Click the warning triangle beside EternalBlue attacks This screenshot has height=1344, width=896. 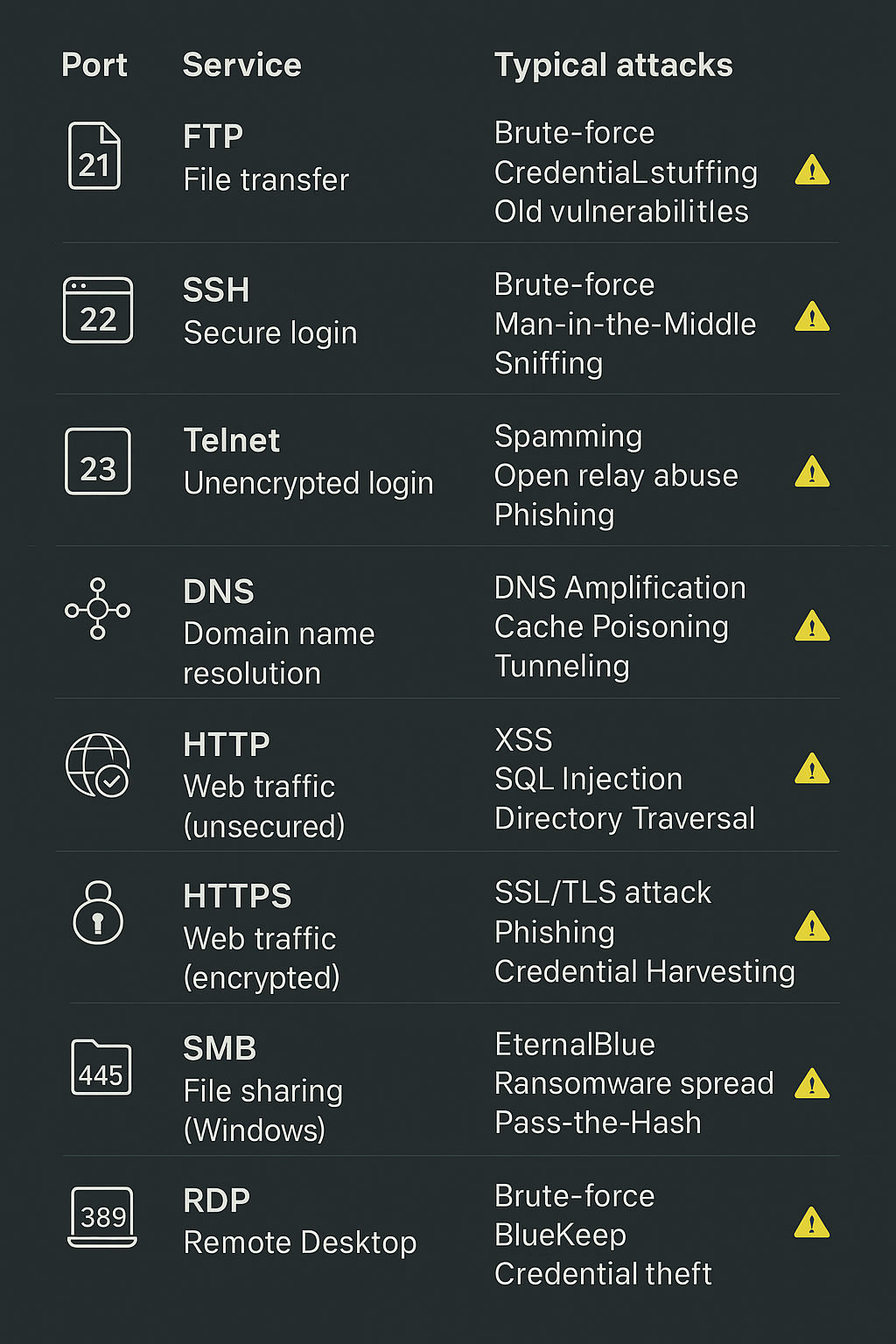(x=812, y=1083)
